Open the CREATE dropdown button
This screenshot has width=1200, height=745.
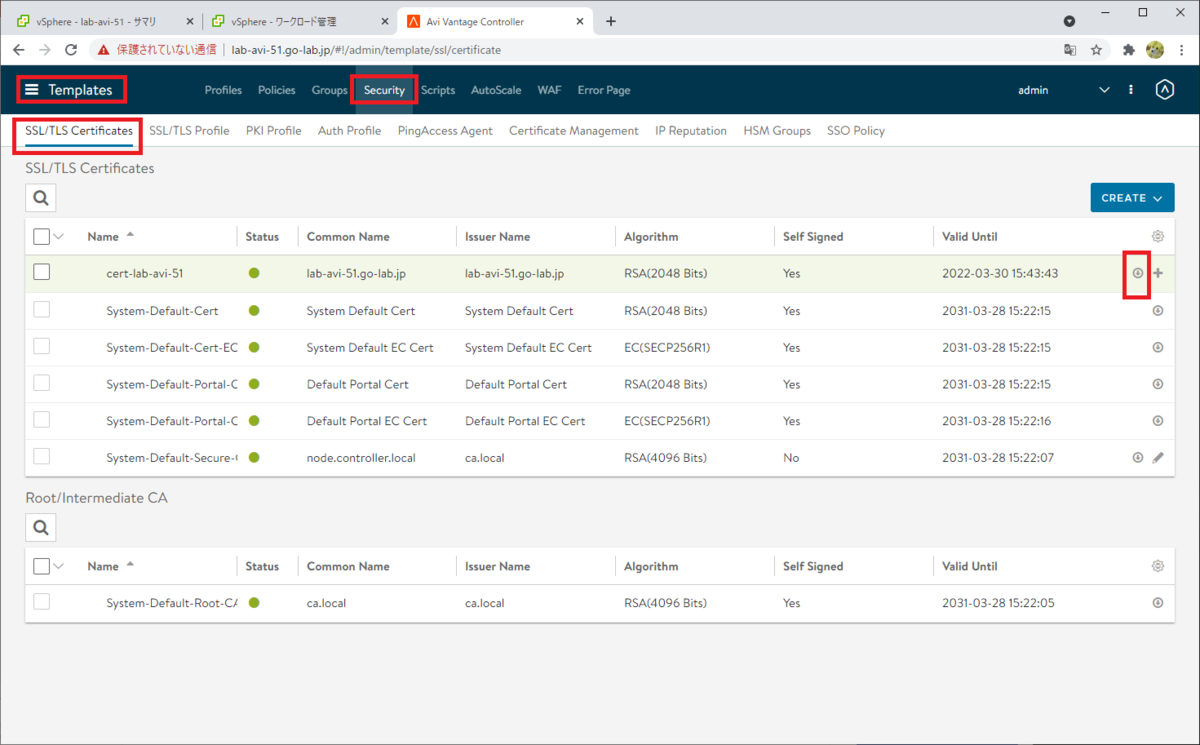[1132, 198]
